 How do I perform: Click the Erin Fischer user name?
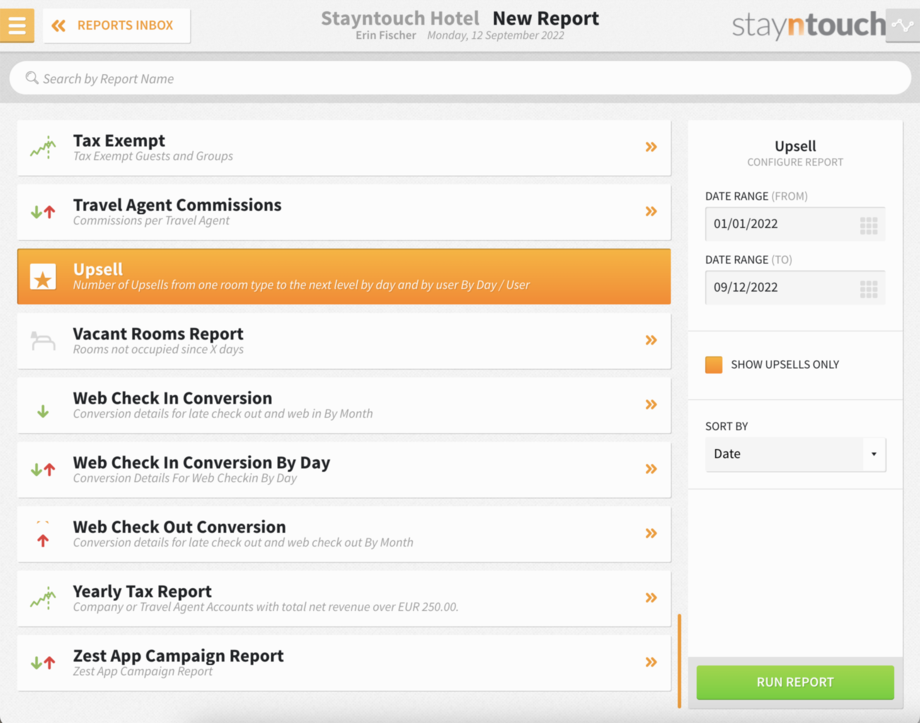pos(385,35)
